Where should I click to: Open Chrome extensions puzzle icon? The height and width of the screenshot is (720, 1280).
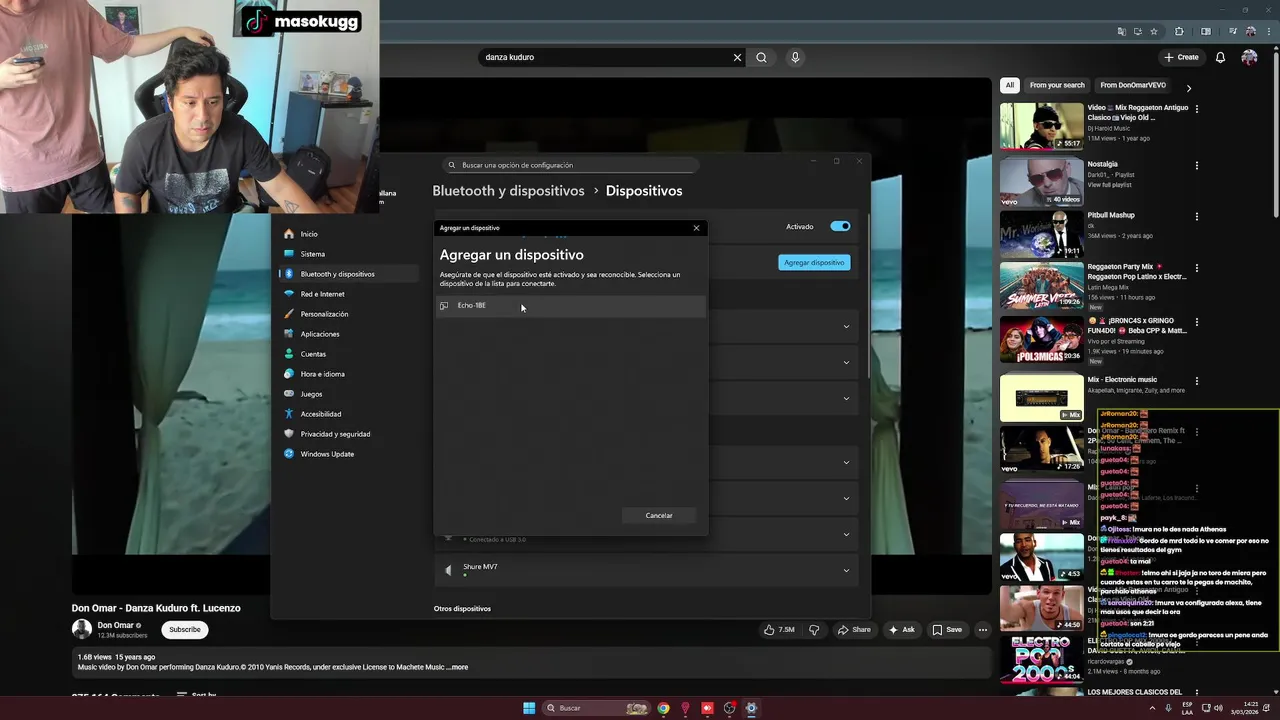click(x=1178, y=32)
